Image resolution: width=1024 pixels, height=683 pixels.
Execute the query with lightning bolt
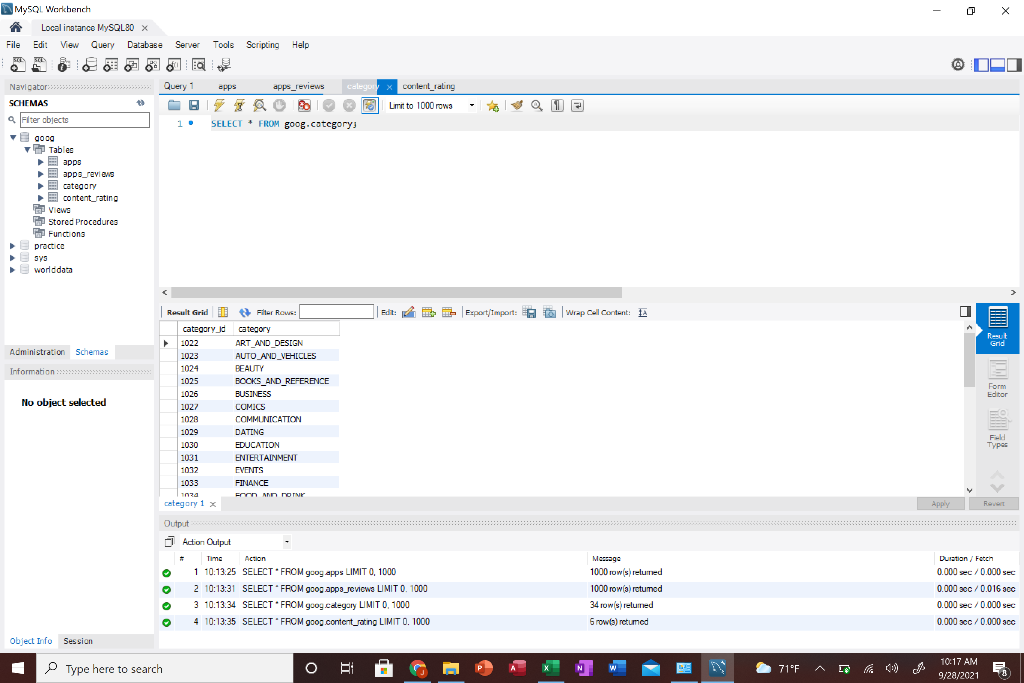click(x=219, y=105)
